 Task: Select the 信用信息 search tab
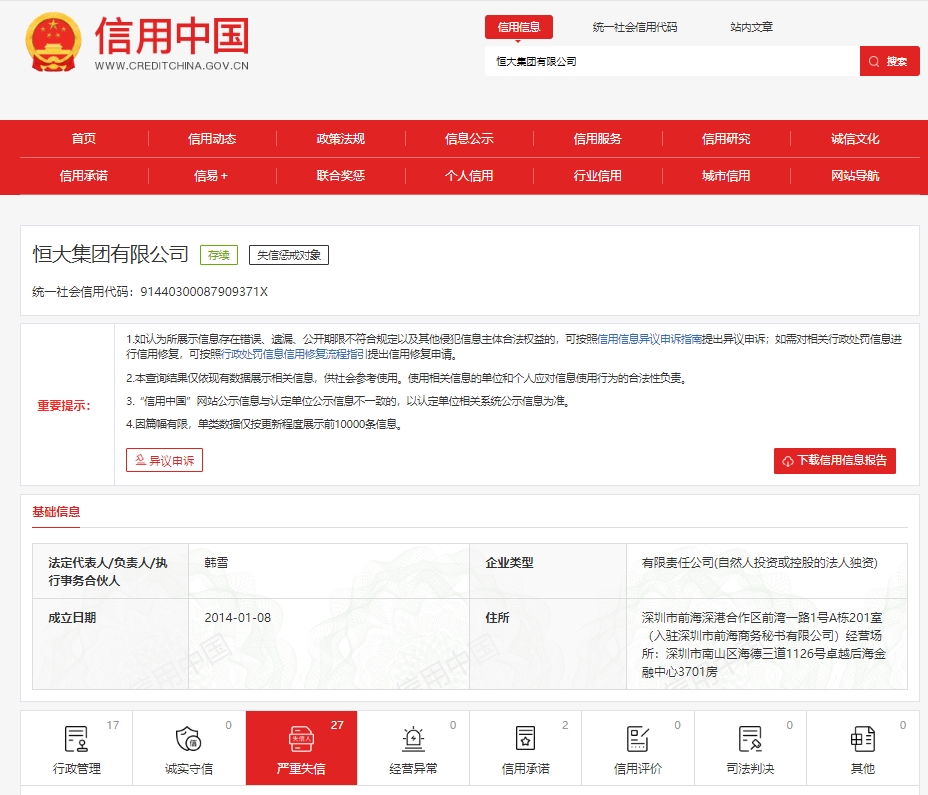click(518, 27)
